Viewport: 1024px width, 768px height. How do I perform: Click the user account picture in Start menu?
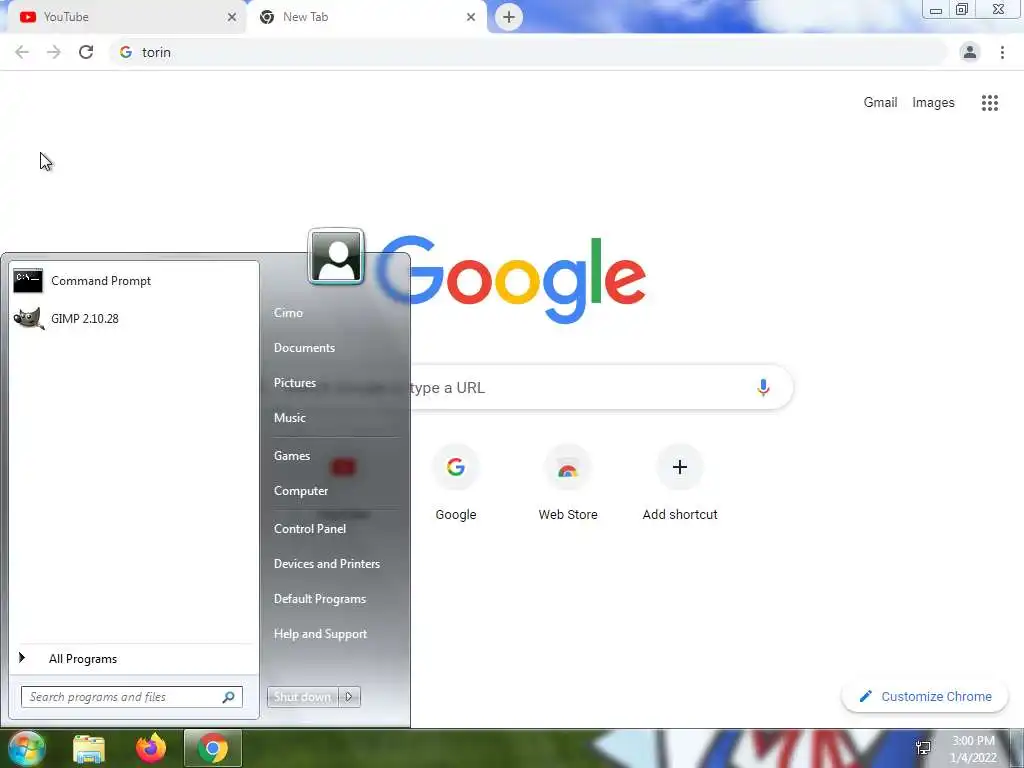click(336, 257)
